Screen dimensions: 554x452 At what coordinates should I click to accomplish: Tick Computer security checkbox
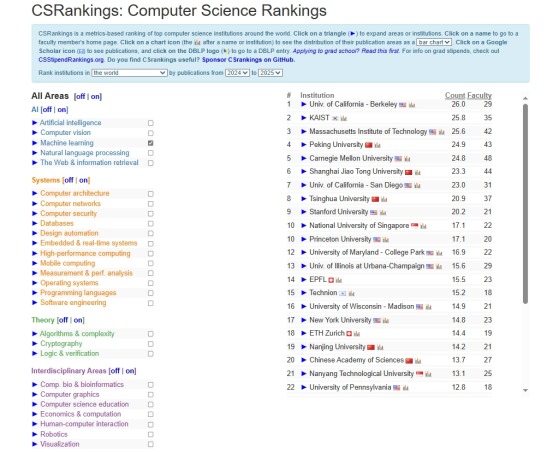(151, 214)
